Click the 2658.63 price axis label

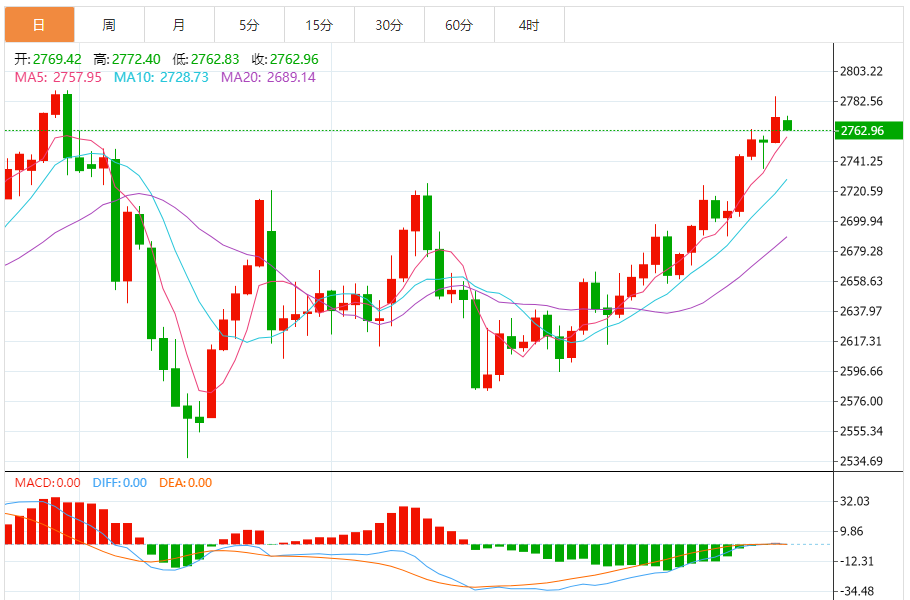(x=861, y=281)
